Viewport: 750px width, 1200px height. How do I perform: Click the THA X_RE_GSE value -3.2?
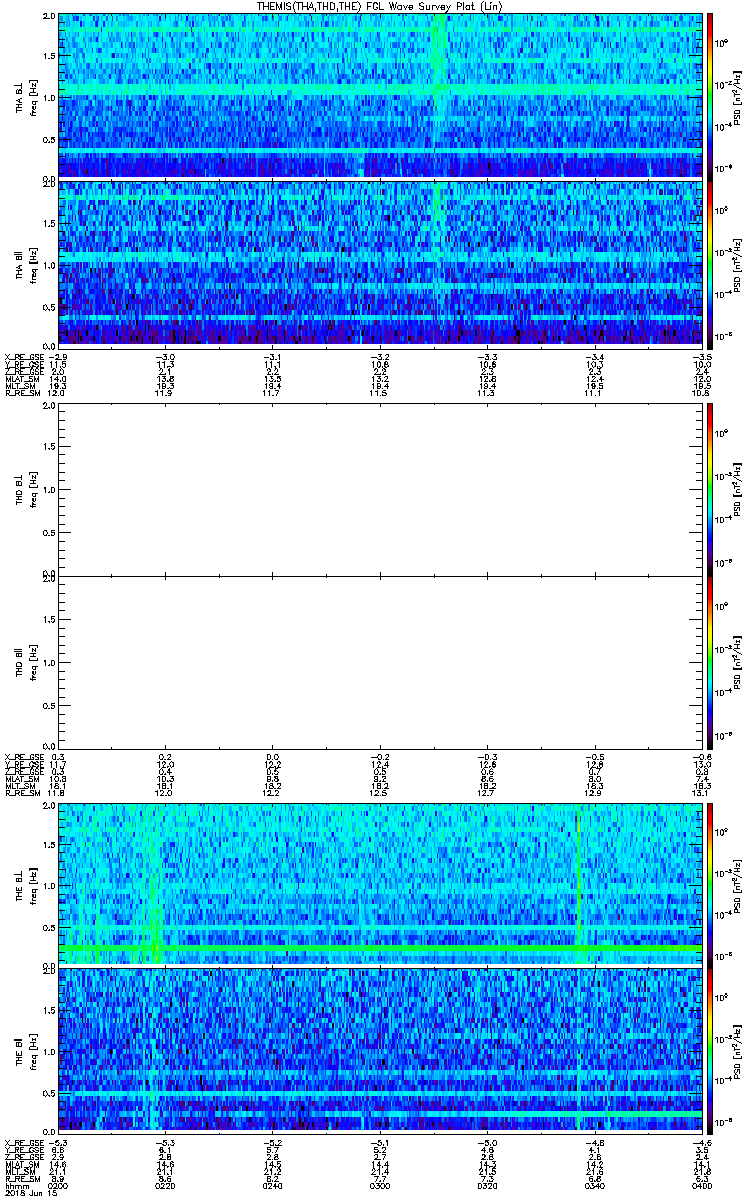[x=379, y=357]
